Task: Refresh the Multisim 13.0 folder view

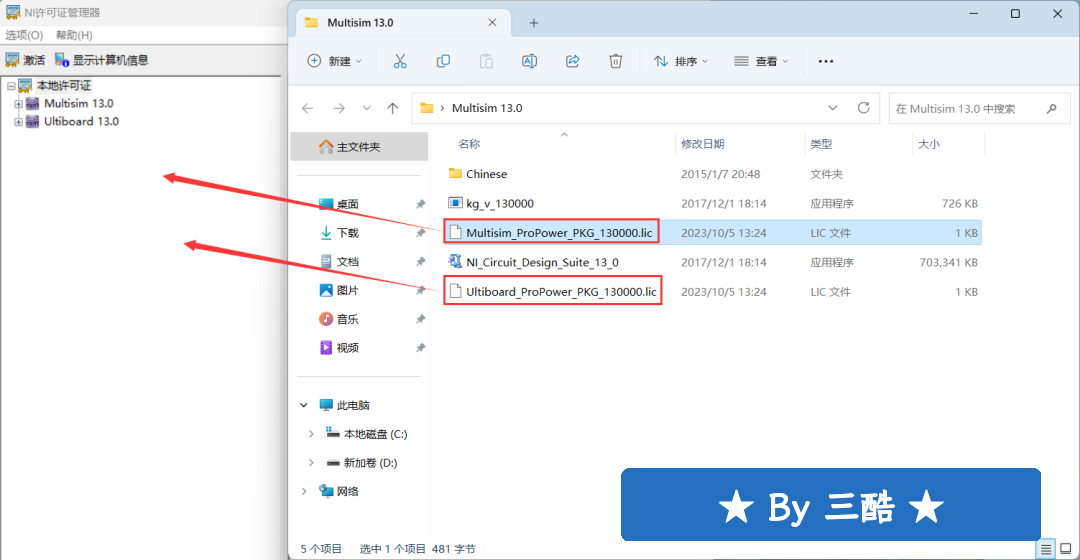Action: pyautogui.click(x=863, y=108)
